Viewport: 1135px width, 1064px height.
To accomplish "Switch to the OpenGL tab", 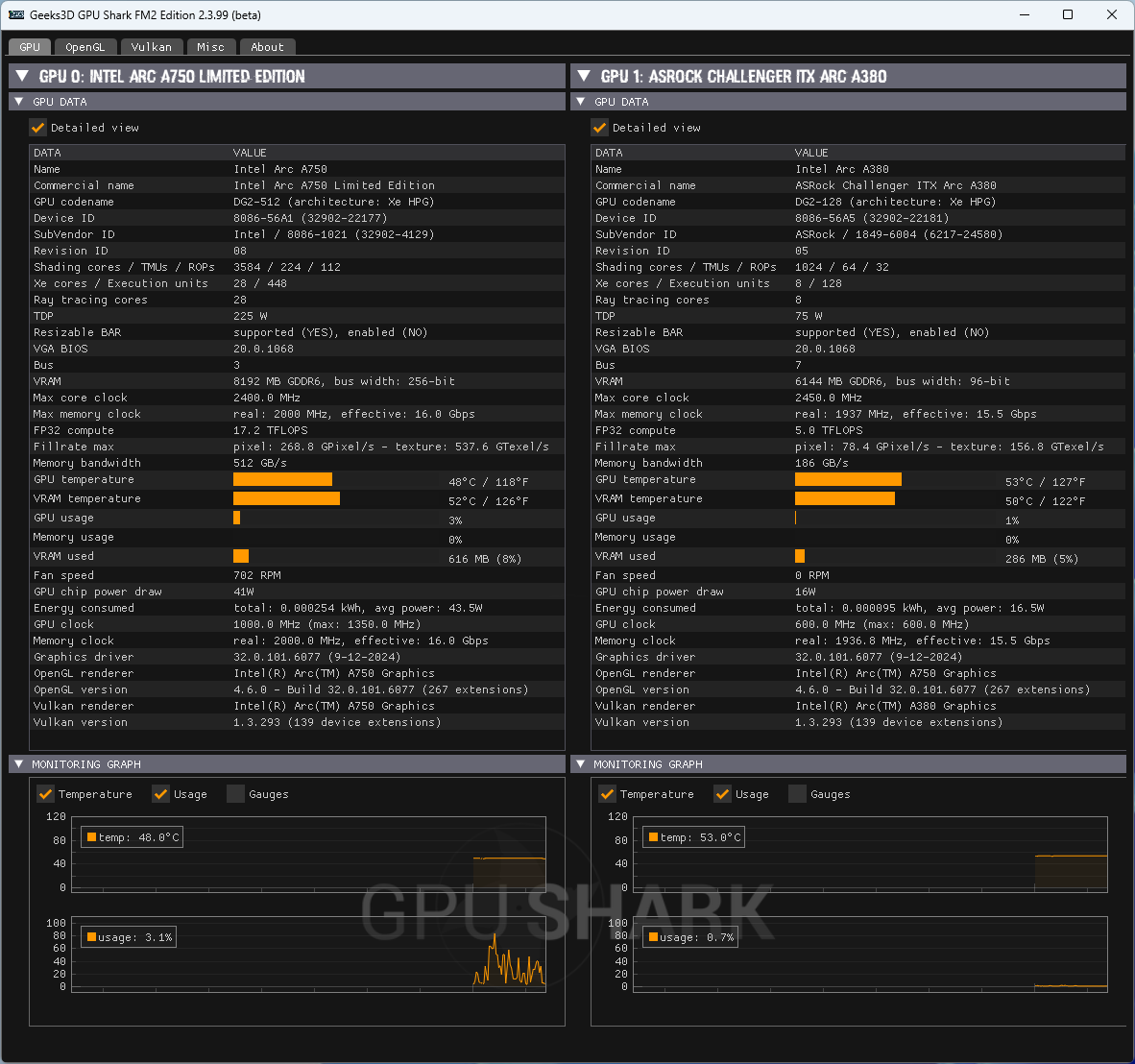I will [x=85, y=47].
